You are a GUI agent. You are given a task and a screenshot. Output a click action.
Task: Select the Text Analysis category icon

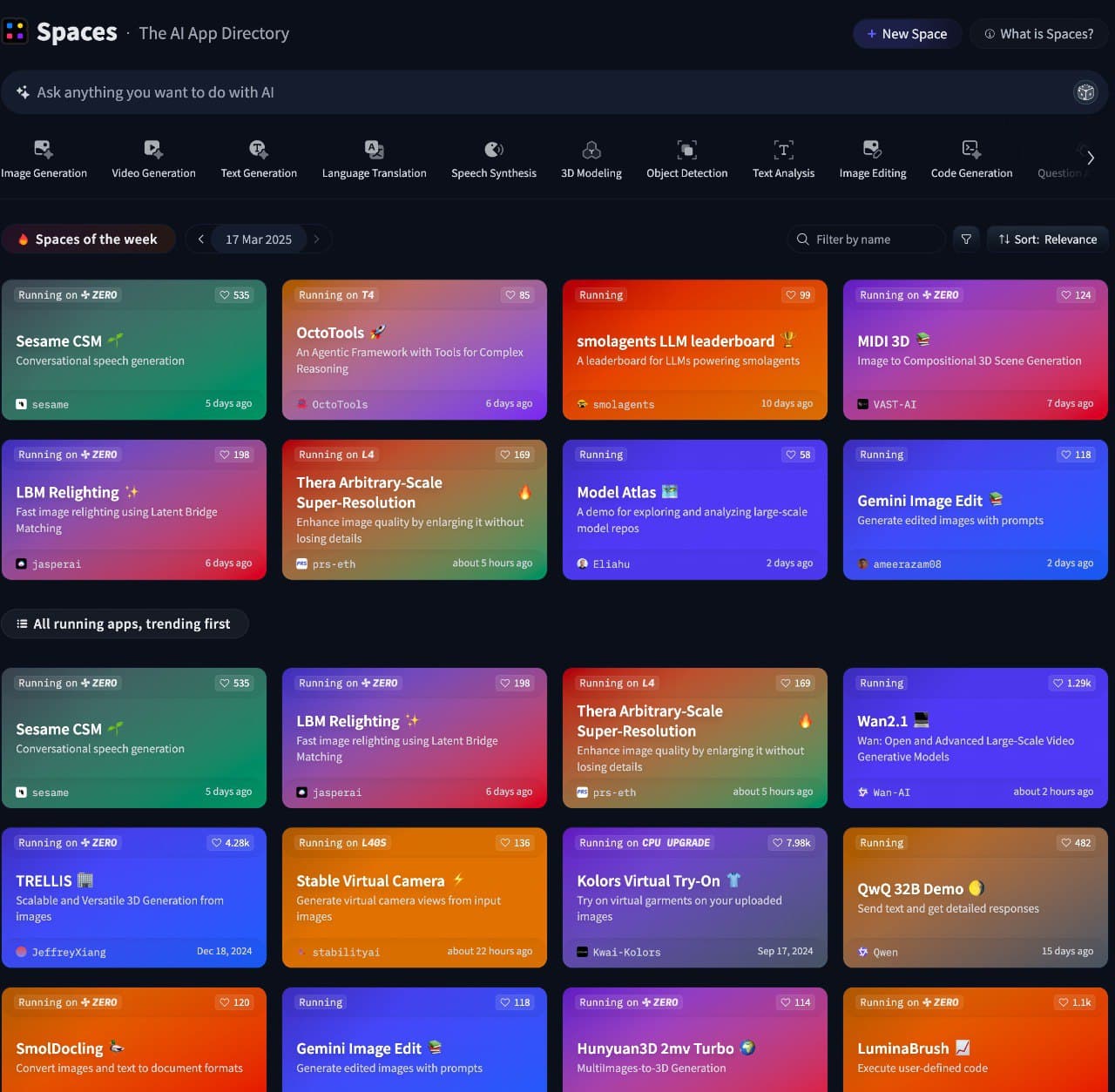[783, 149]
